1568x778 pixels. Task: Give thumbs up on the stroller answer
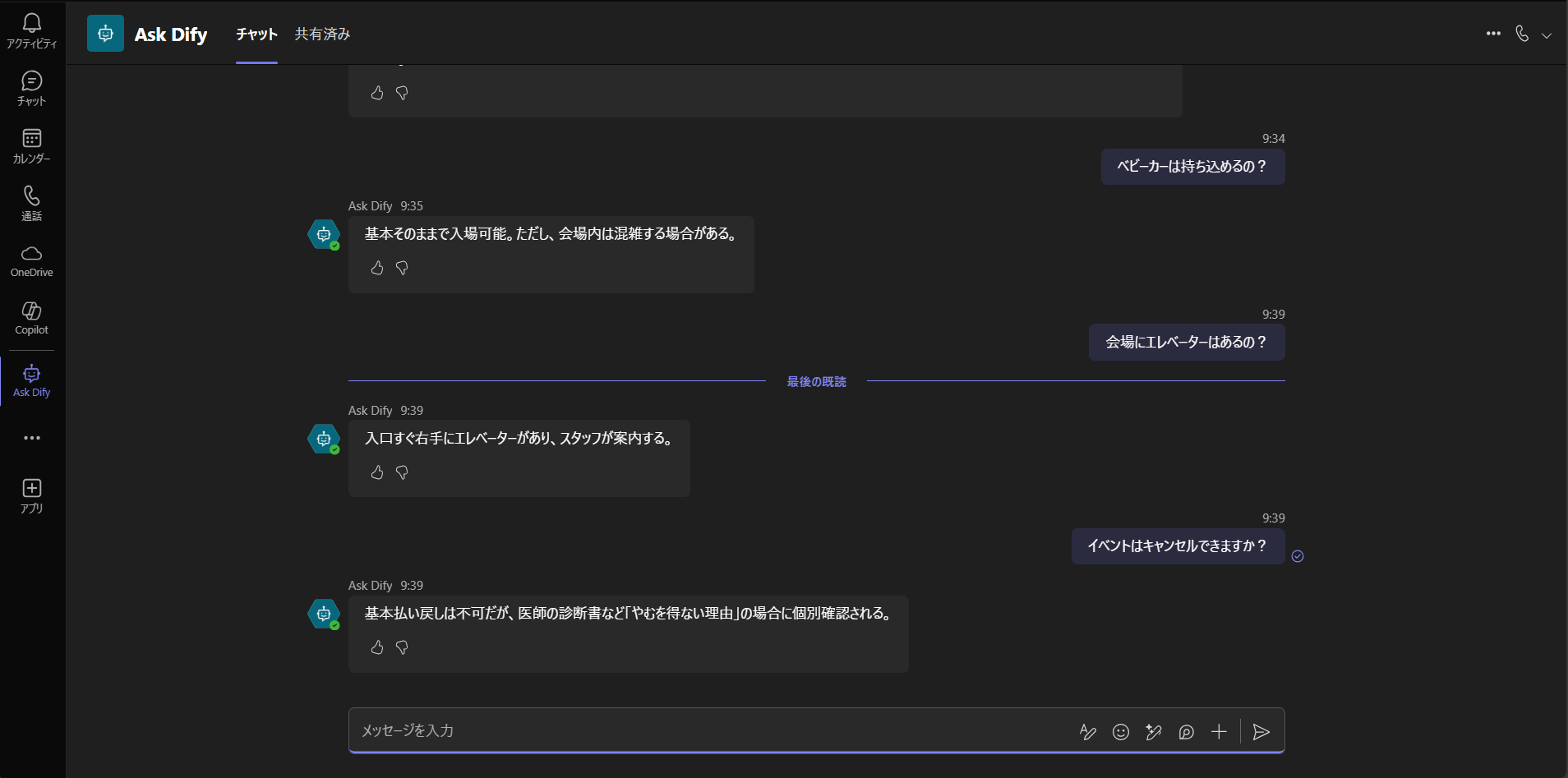click(377, 268)
